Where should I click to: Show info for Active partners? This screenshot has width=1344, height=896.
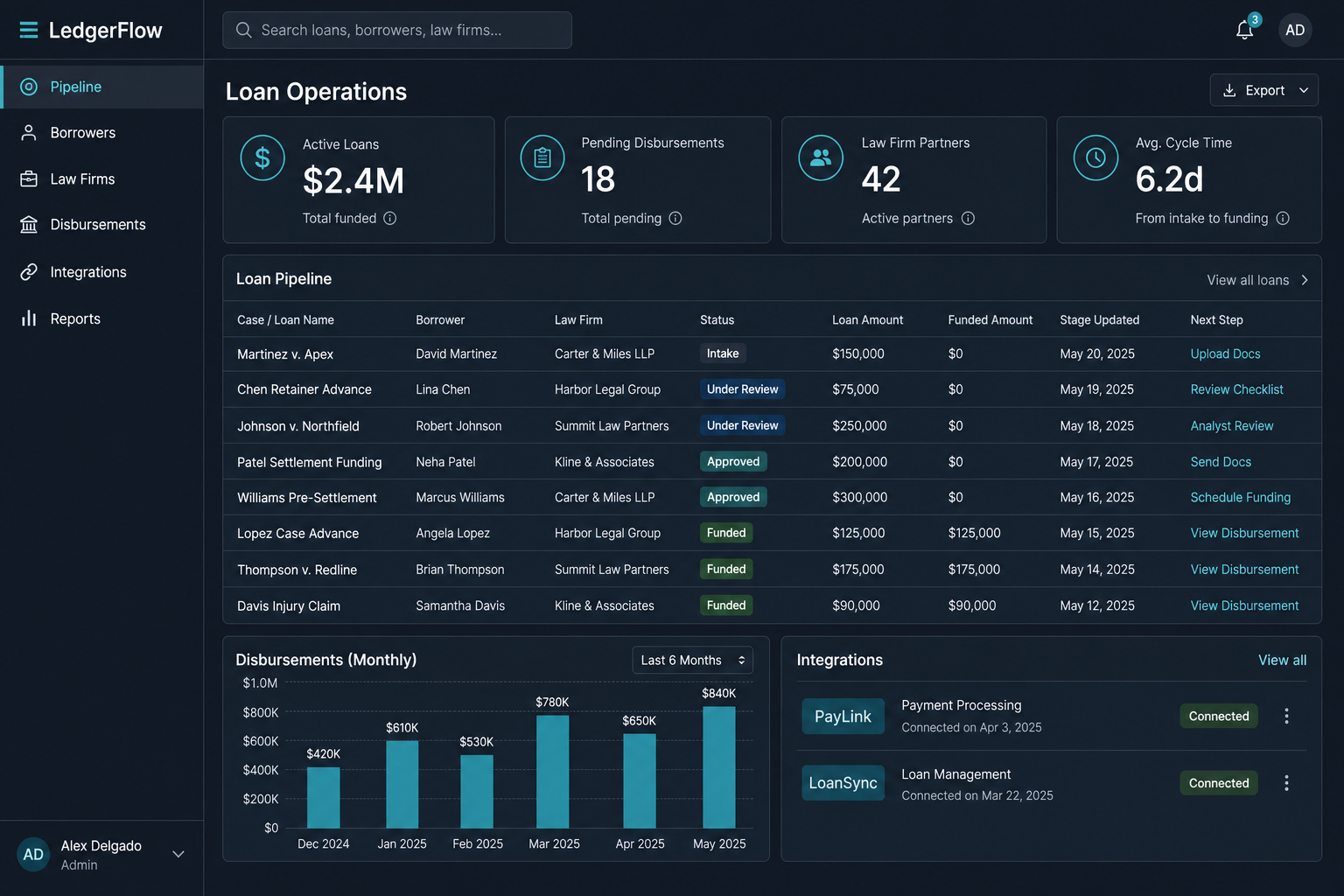tap(968, 218)
